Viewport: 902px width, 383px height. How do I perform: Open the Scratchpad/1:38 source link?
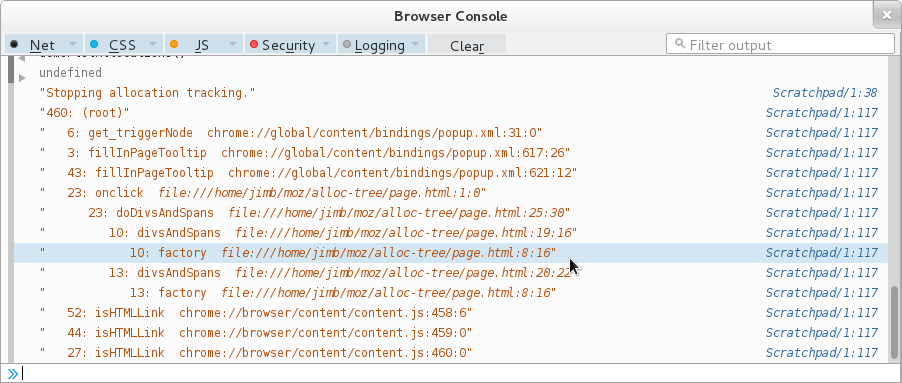[825, 93]
